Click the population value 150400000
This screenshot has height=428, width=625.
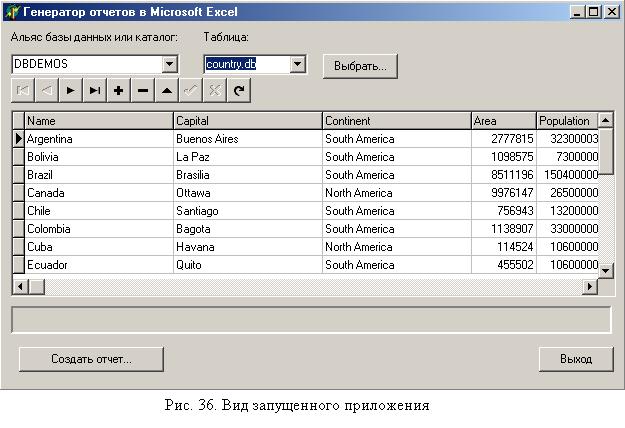[x=567, y=175]
